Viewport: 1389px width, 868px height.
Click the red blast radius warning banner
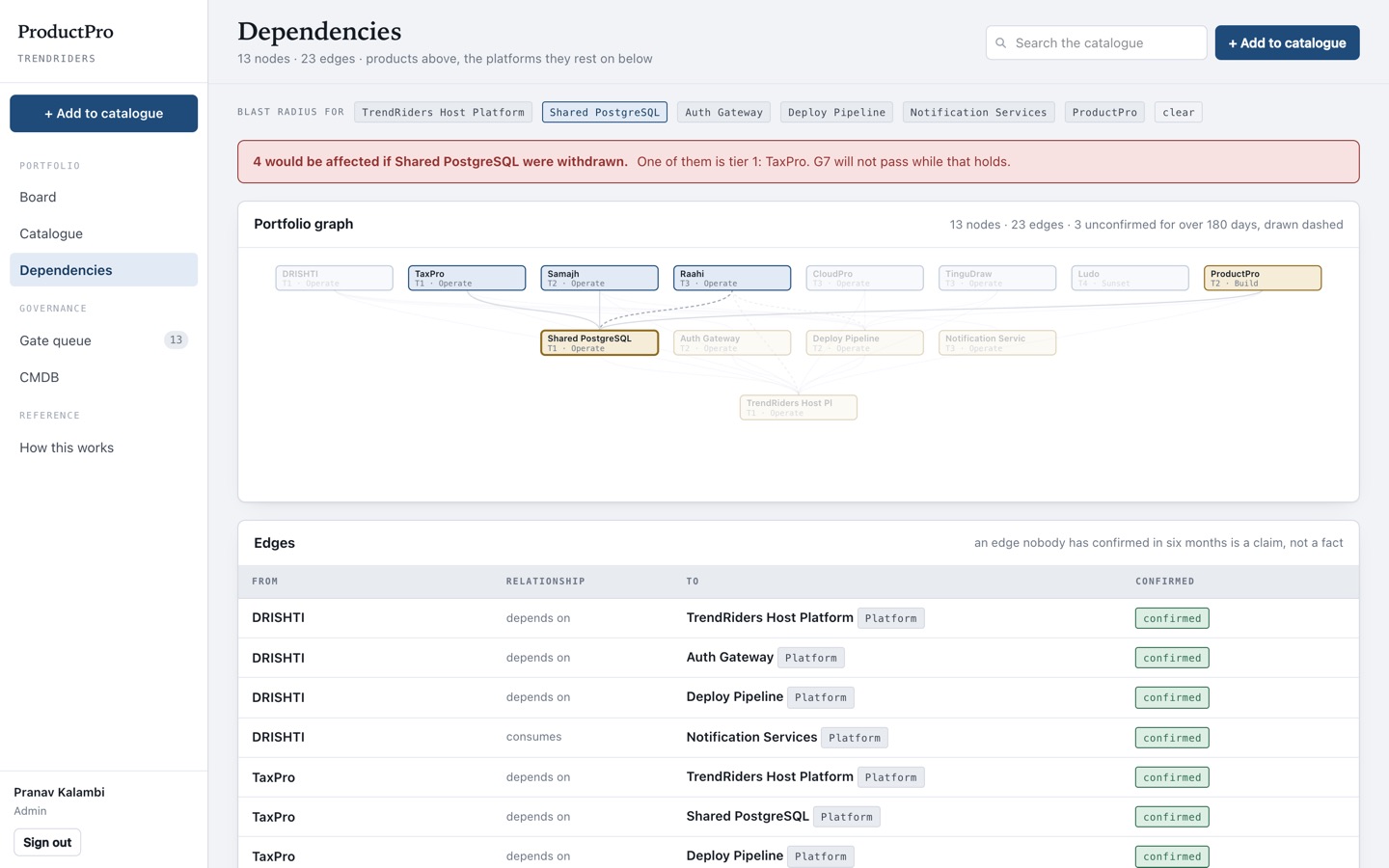coord(799,162)
